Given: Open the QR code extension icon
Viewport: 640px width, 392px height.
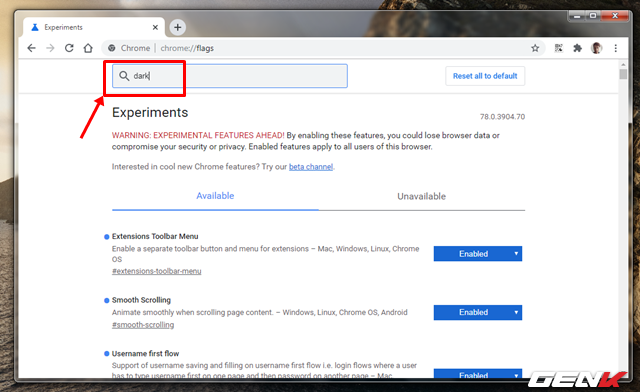Looking at the screenshot, I should 558,48.
